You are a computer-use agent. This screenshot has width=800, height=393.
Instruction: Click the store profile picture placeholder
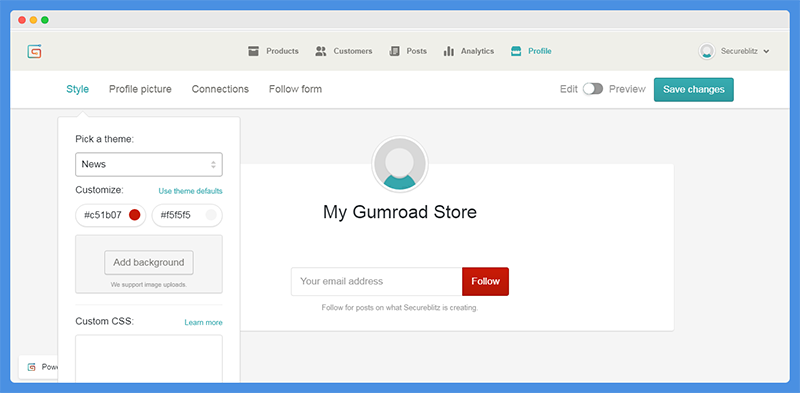tap(400, 164)
